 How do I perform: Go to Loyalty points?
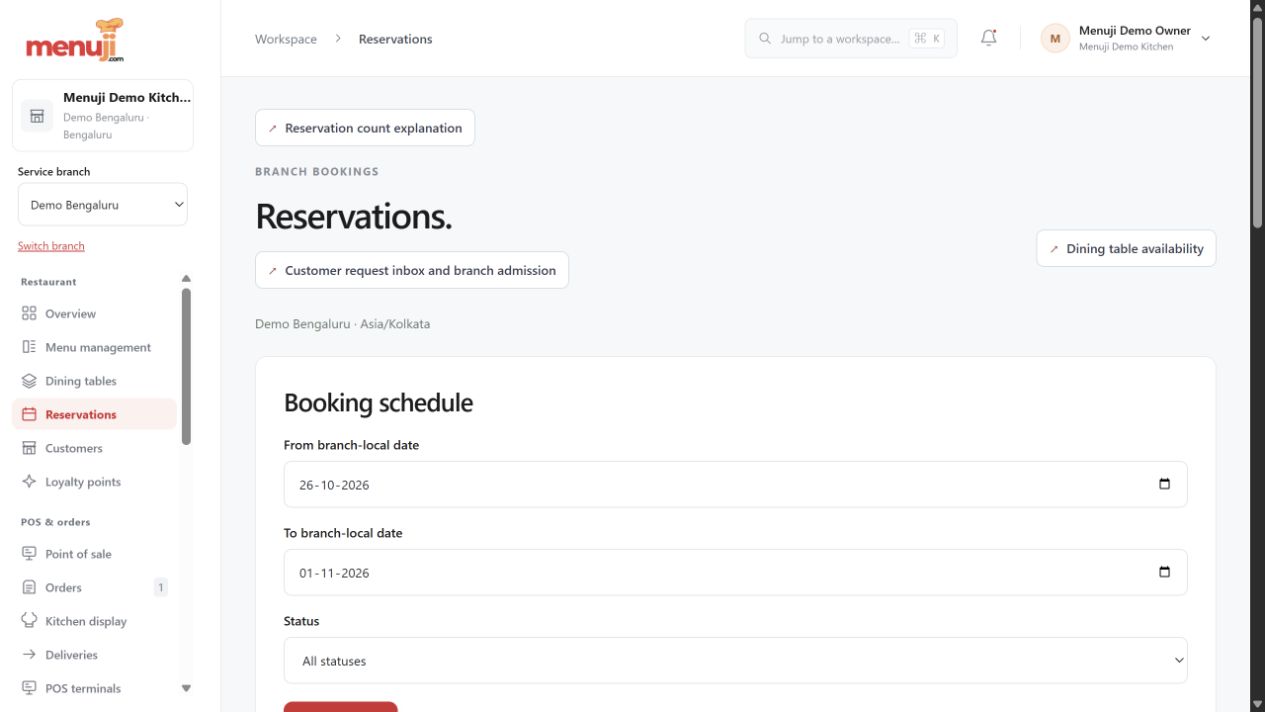[95, 482]
